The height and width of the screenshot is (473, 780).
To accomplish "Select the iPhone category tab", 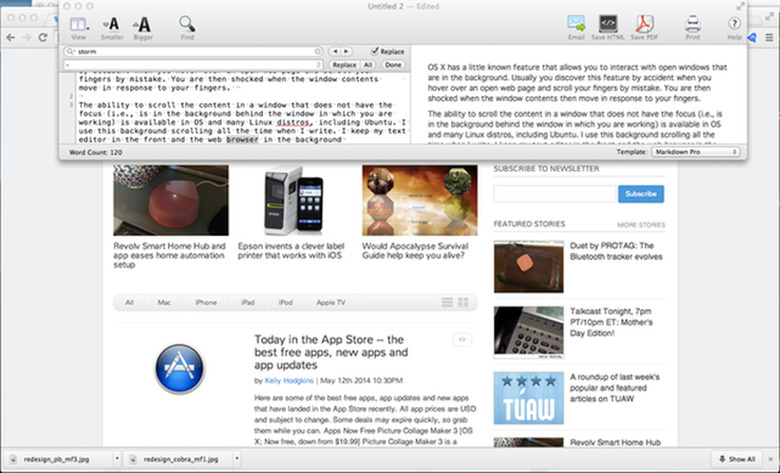I will pyautogui.click(x=205, y=302).
